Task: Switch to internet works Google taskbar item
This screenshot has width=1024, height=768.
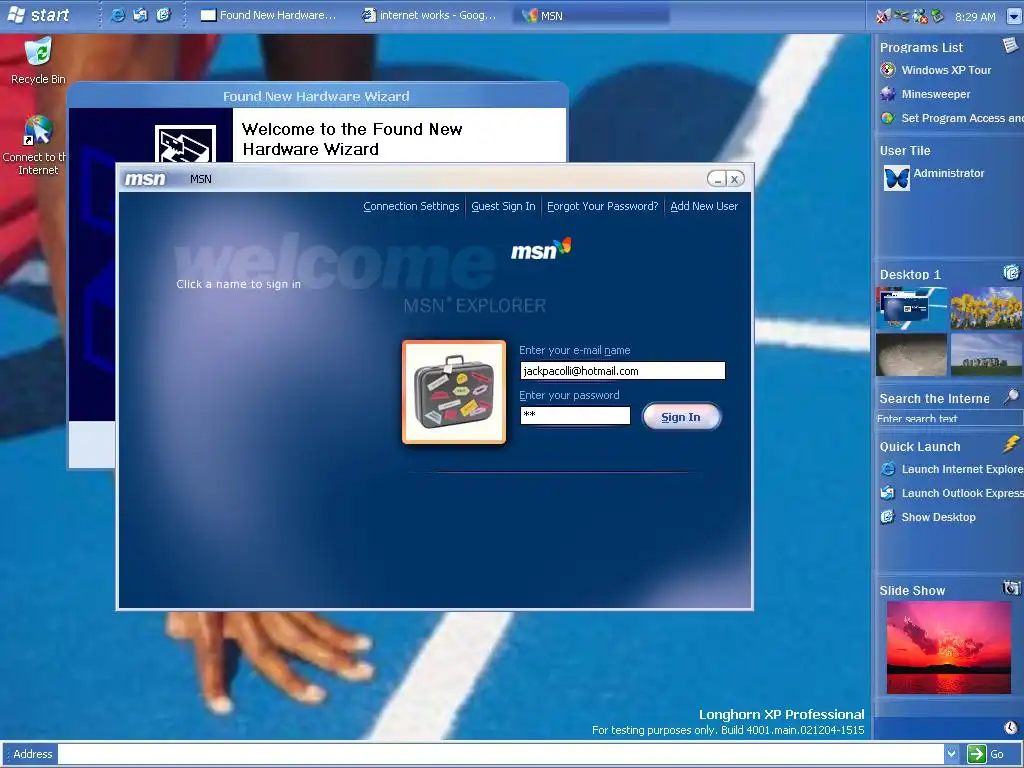Action: pyautogui.click(x=430, y=15)
